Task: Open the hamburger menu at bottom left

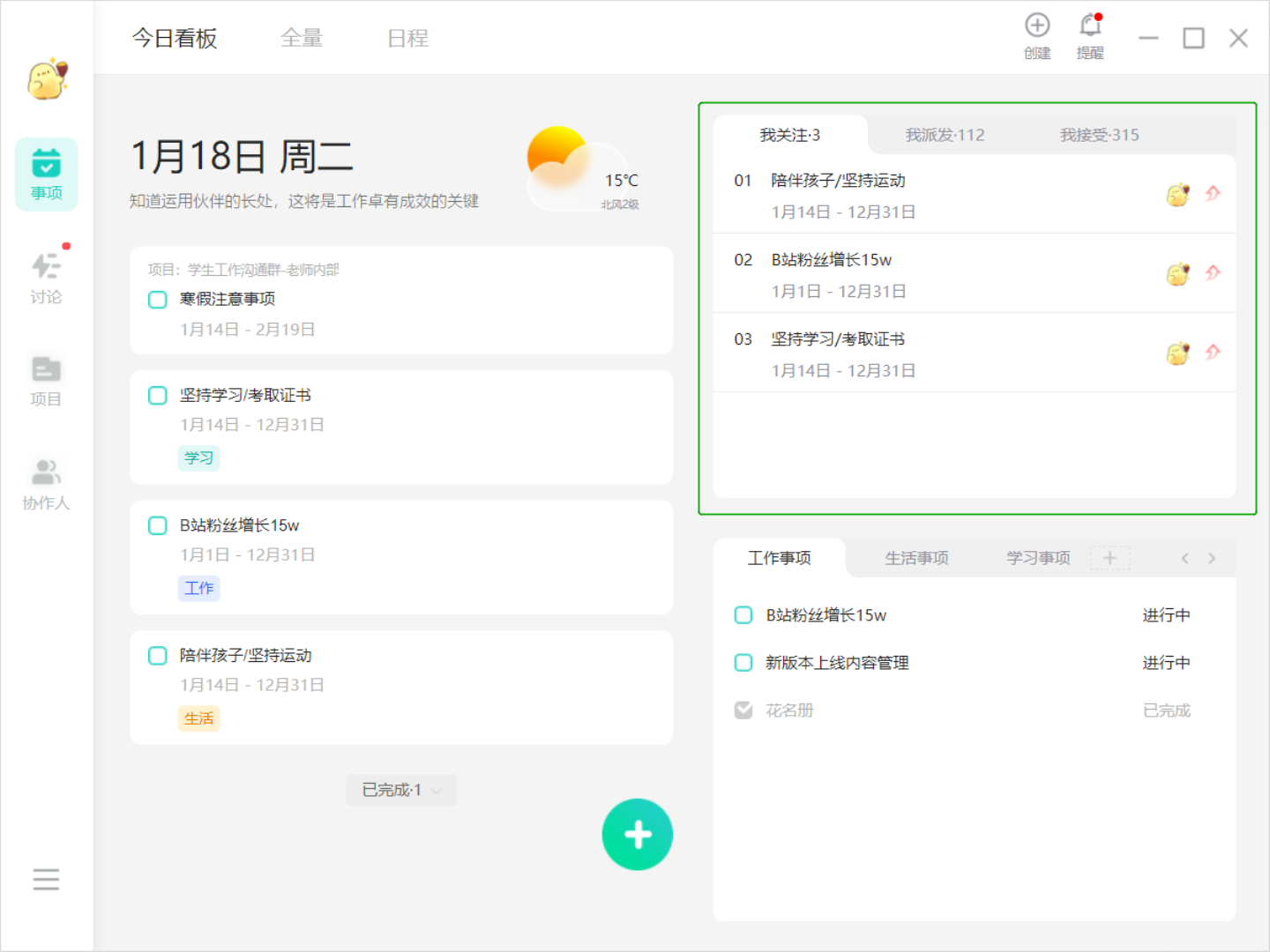Action: coord(46,879)
